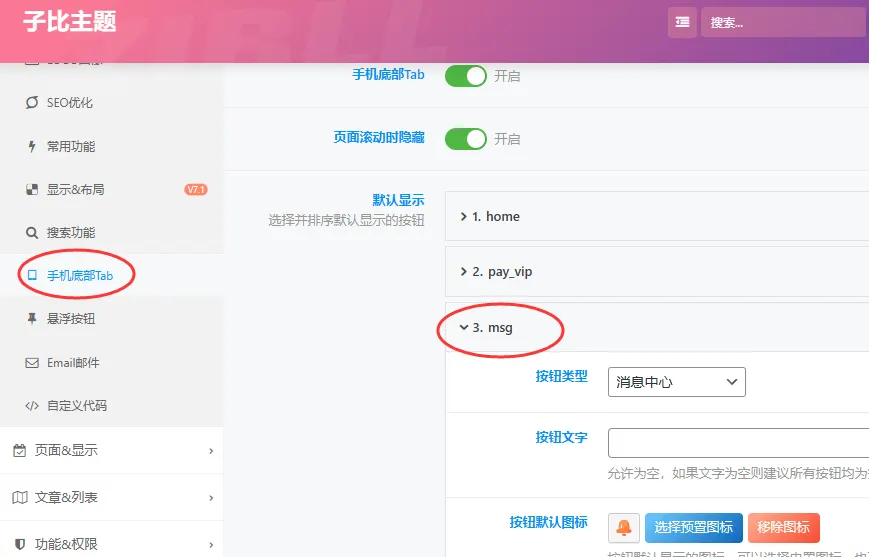Click the shield icon beside 功能&权限
Viewport: 869px width, 557px height.
pos(20,544)
